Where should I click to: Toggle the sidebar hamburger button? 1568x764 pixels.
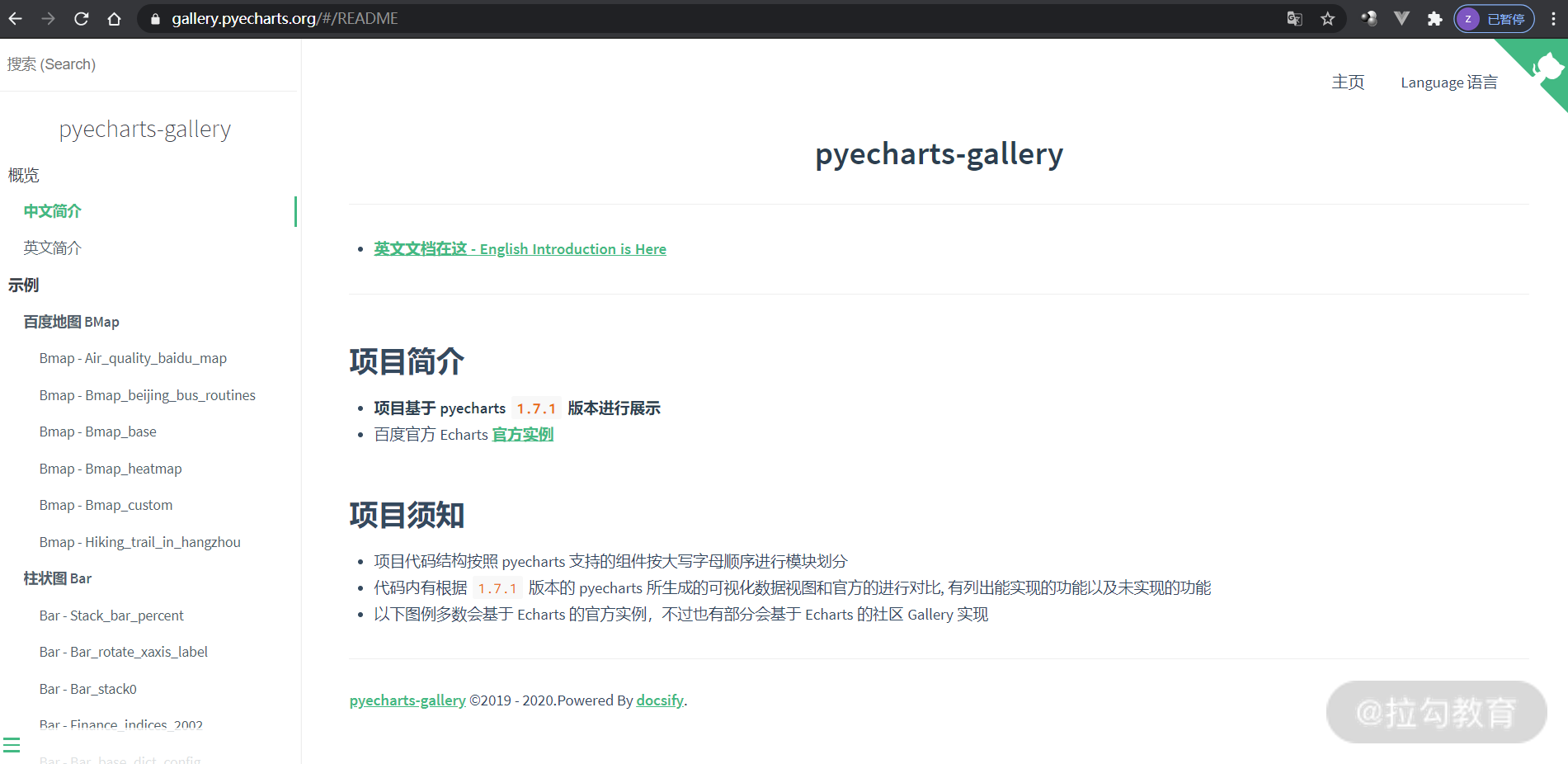12,745
